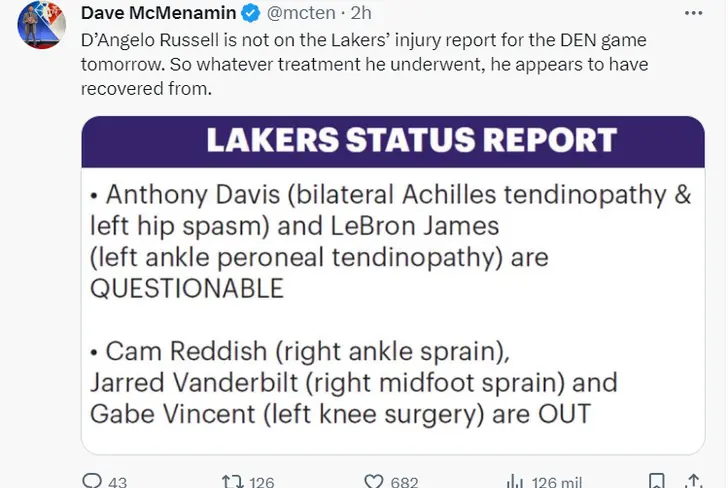Bookmark the tweet with bookmark icon

(656, 481)
